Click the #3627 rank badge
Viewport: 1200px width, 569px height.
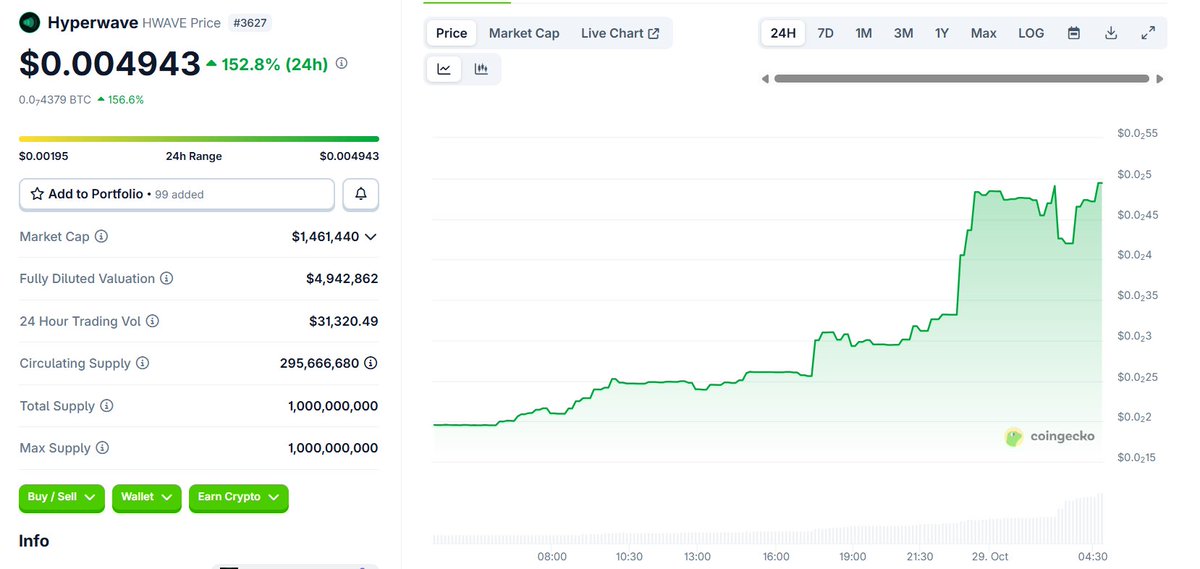coord(248,22)
